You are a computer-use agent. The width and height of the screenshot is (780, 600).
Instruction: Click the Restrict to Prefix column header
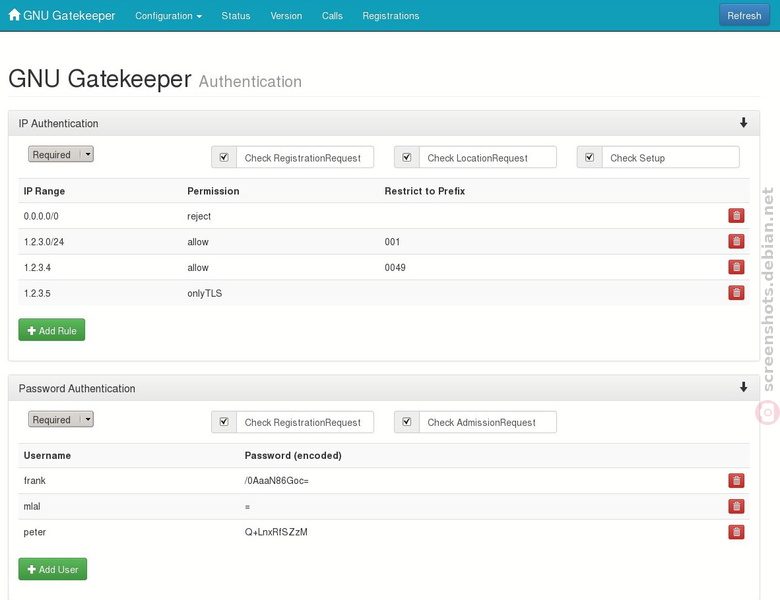tap(425, 191)
